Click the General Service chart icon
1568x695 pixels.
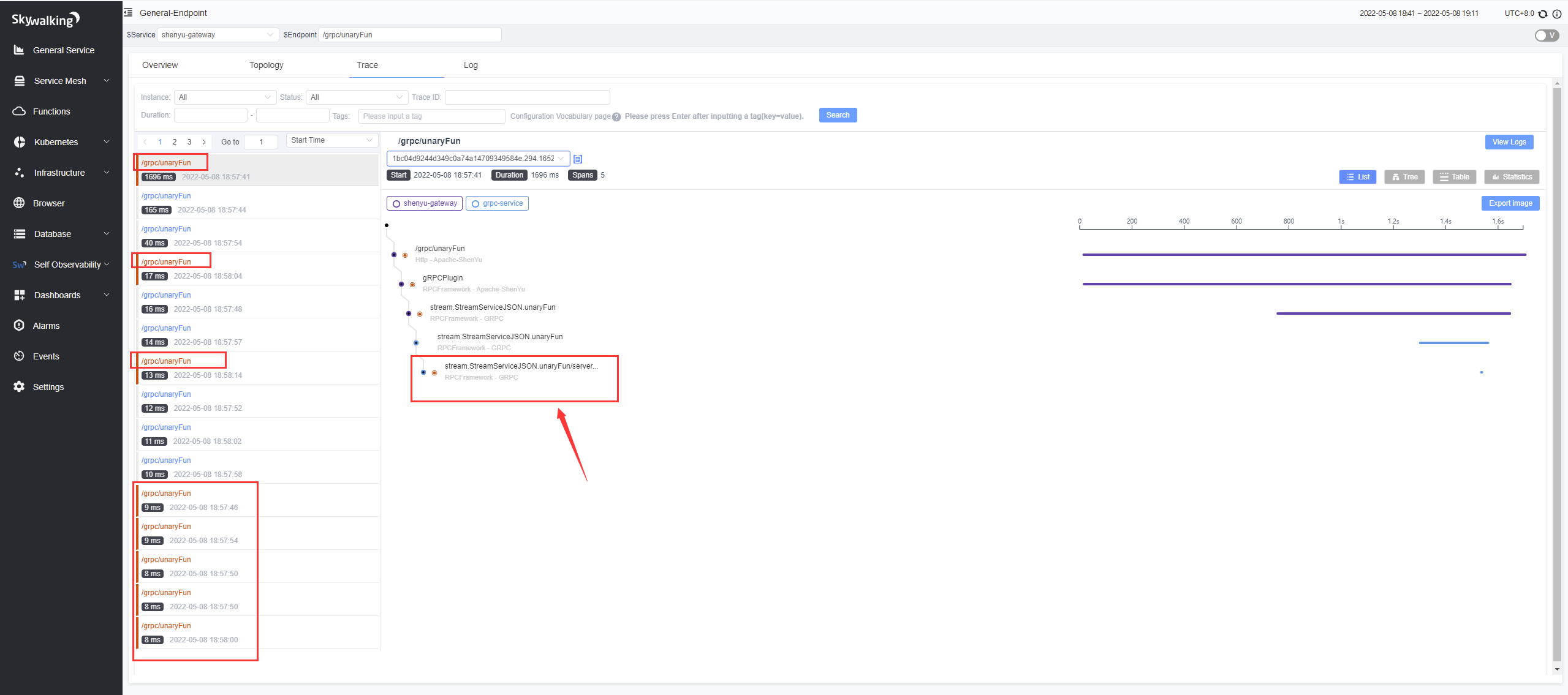click(x=19, y=50)
